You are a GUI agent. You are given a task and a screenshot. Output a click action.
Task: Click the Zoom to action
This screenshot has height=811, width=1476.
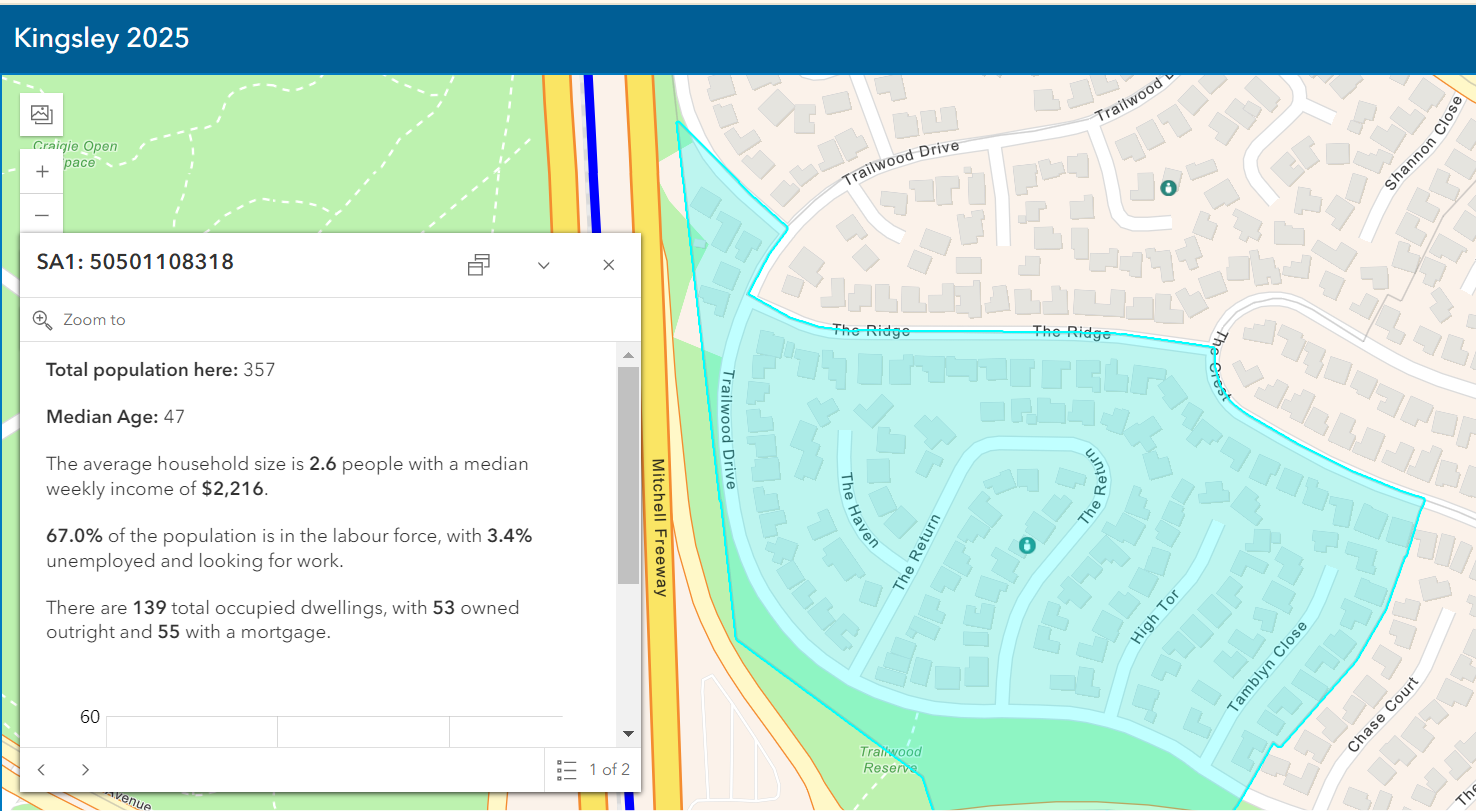[80, 320]
